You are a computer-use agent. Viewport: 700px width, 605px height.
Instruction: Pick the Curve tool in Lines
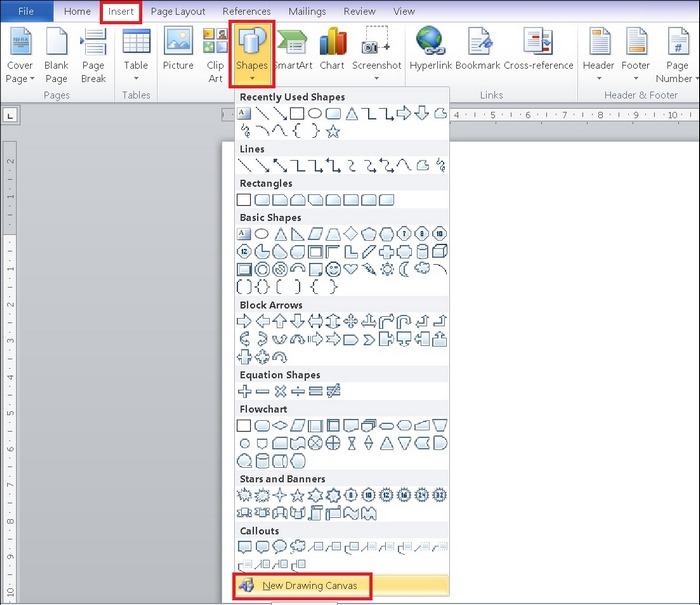click(x=404, y=166)
